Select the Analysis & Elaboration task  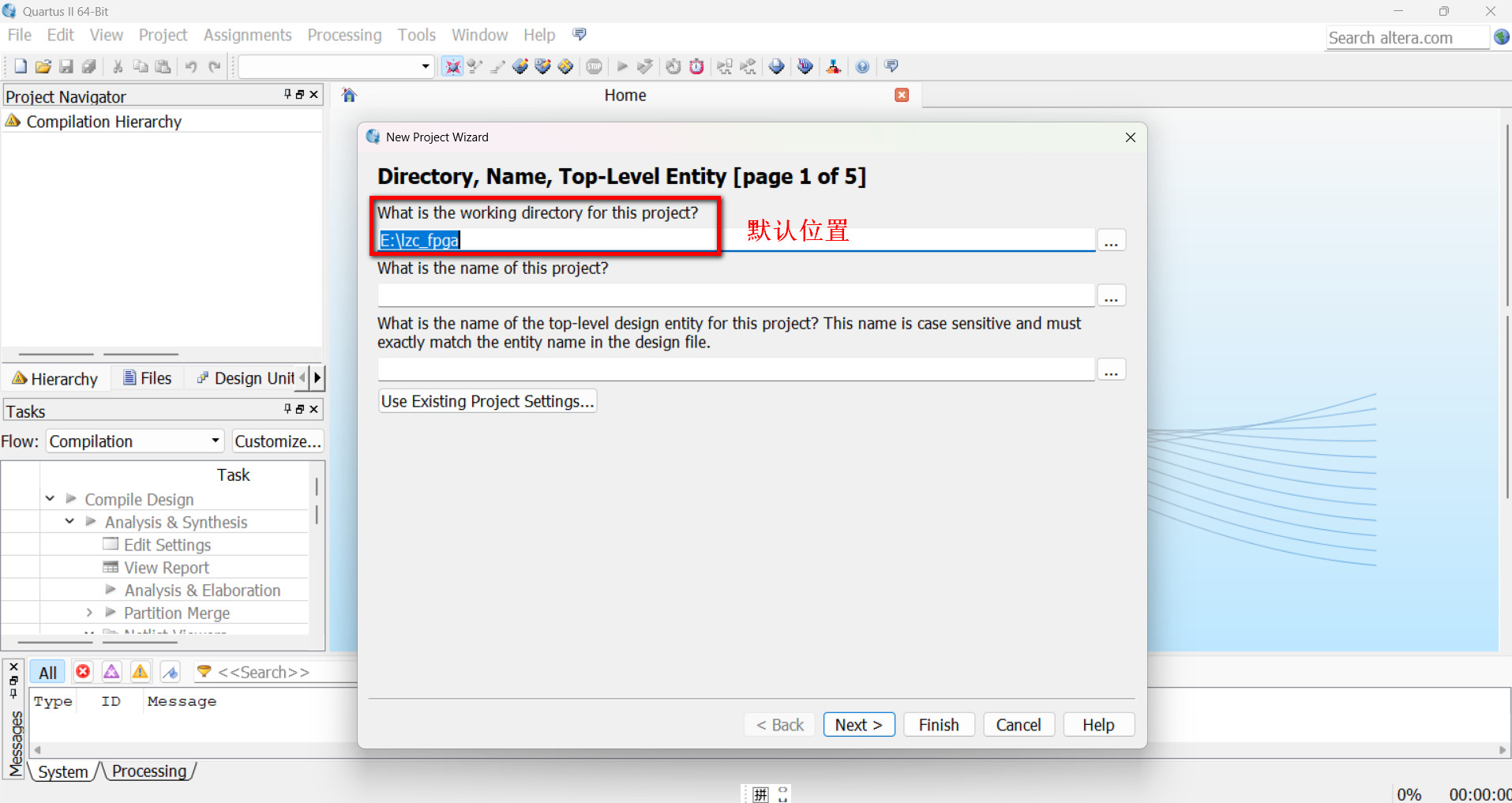202,591
